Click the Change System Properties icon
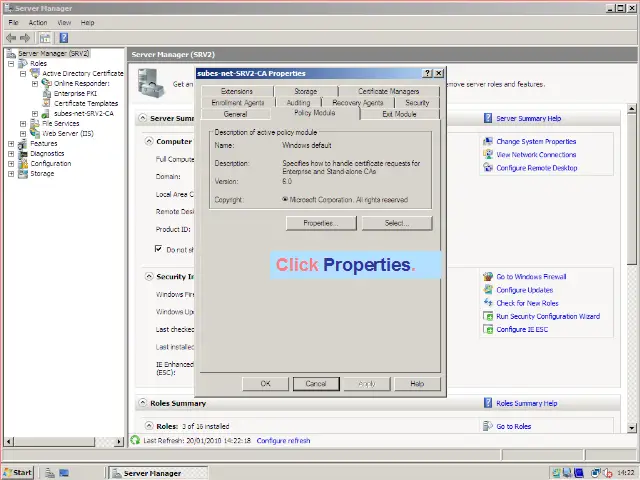 [x=488, y=141]
